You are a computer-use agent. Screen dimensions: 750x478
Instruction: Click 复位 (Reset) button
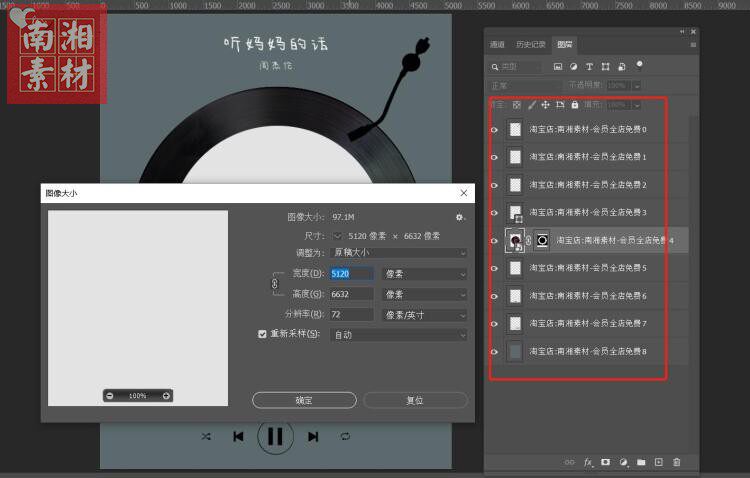415,400
